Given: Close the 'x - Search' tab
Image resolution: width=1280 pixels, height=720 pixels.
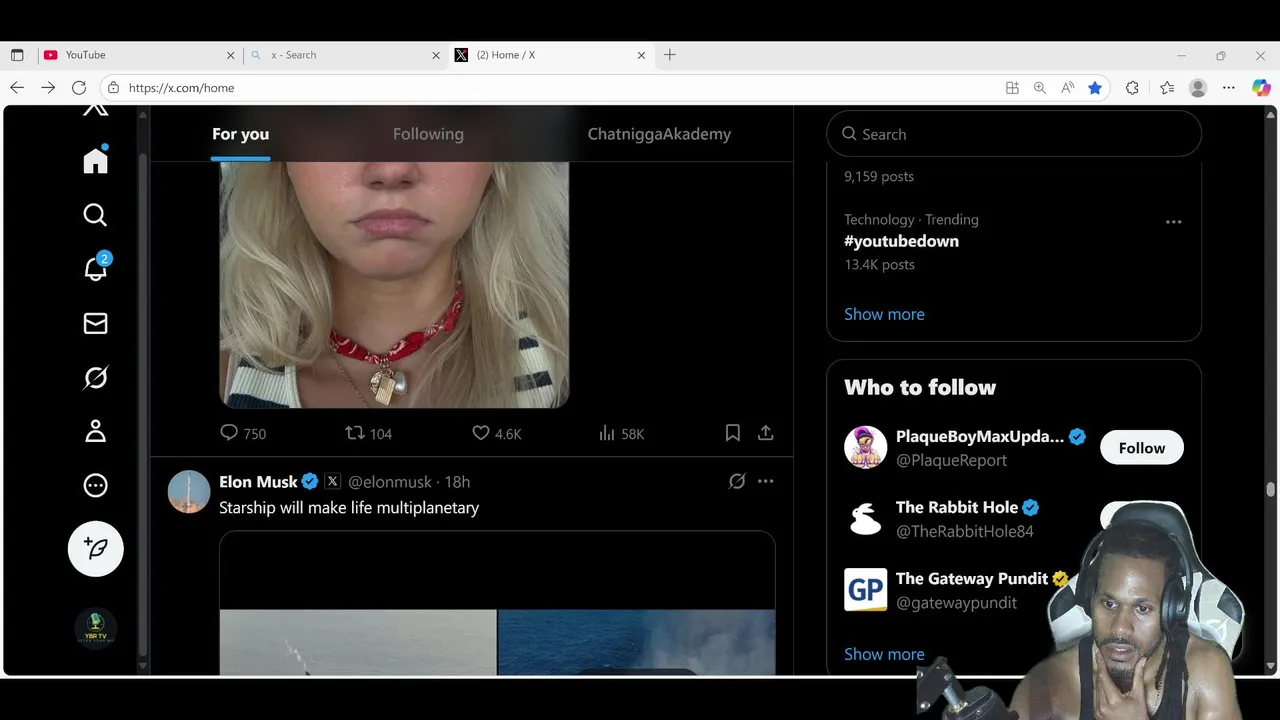Looking at the screenshot, I should pyautogui.click(x=435, y=55).
